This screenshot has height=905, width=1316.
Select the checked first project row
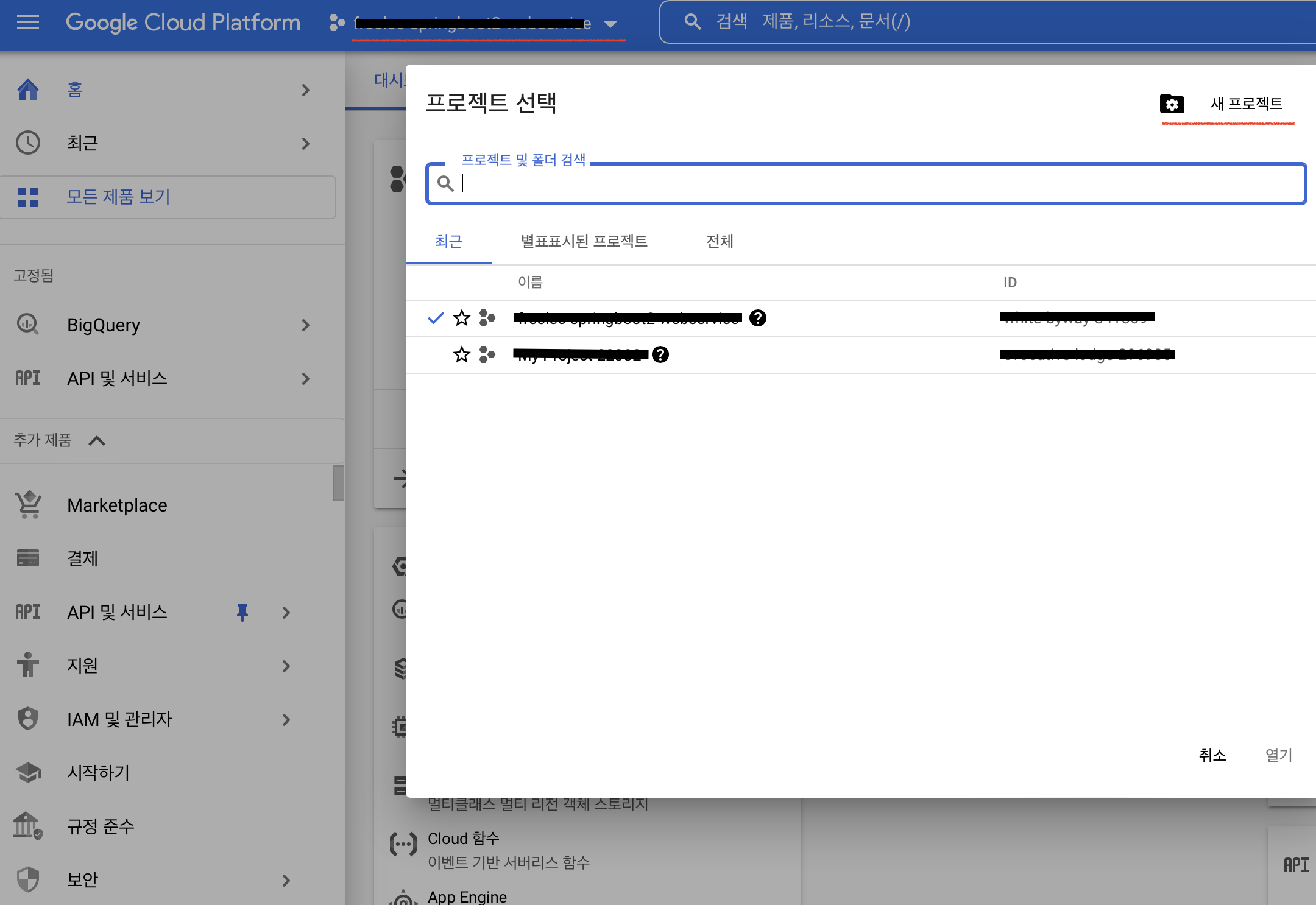tap(628, 318)
